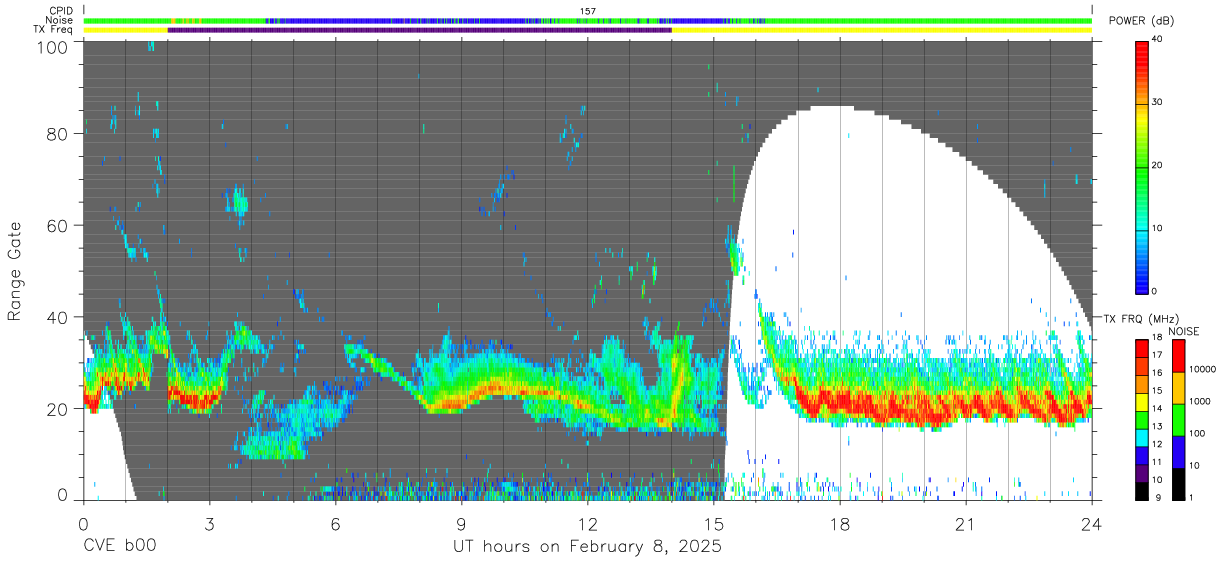The width and height of the screenshot is (1228, 567).
Task: Click hour tick label 3 on time axis
Action: tap(209, 524)
